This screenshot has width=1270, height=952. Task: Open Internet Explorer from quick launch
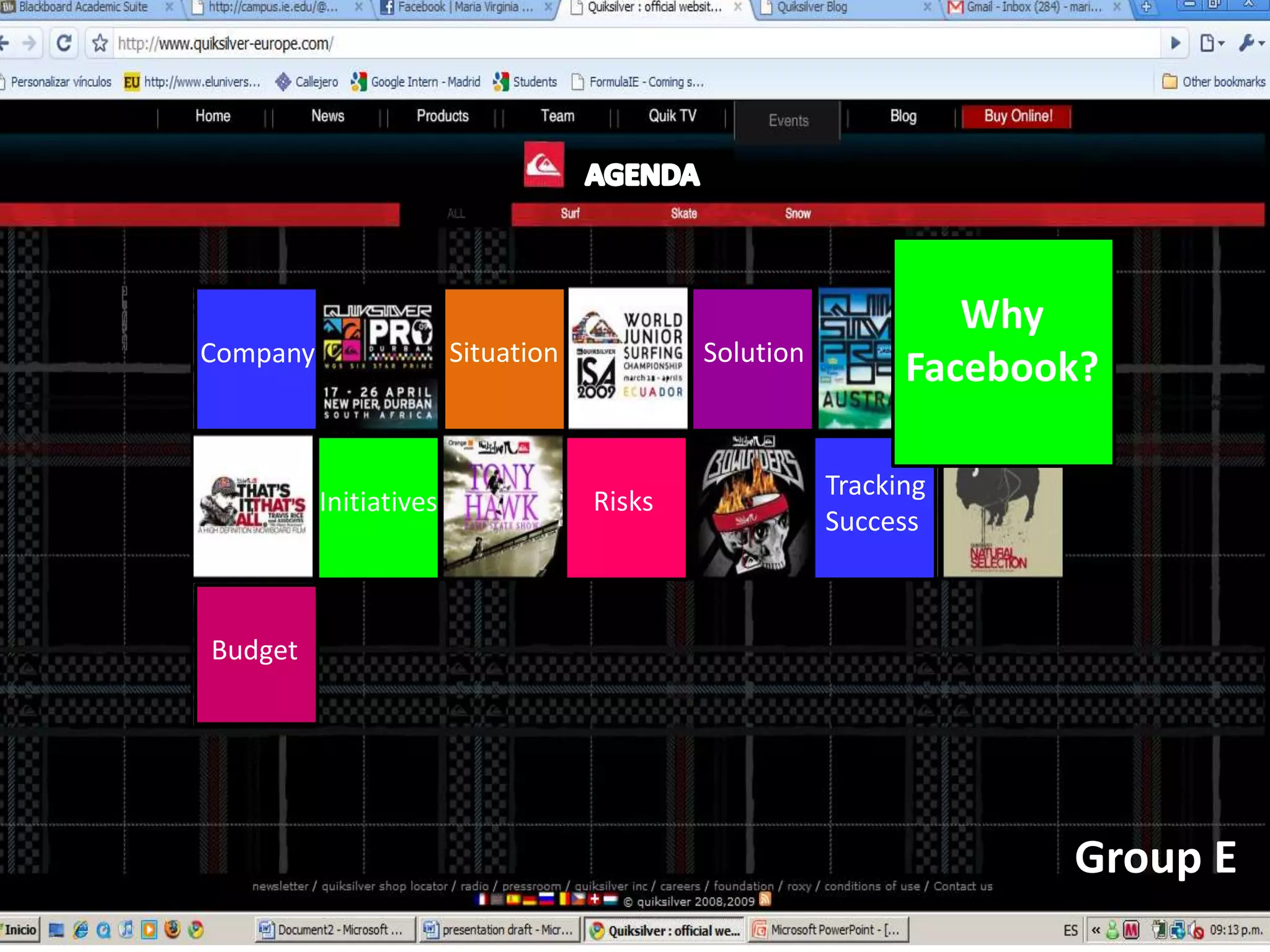pos(81,930)
